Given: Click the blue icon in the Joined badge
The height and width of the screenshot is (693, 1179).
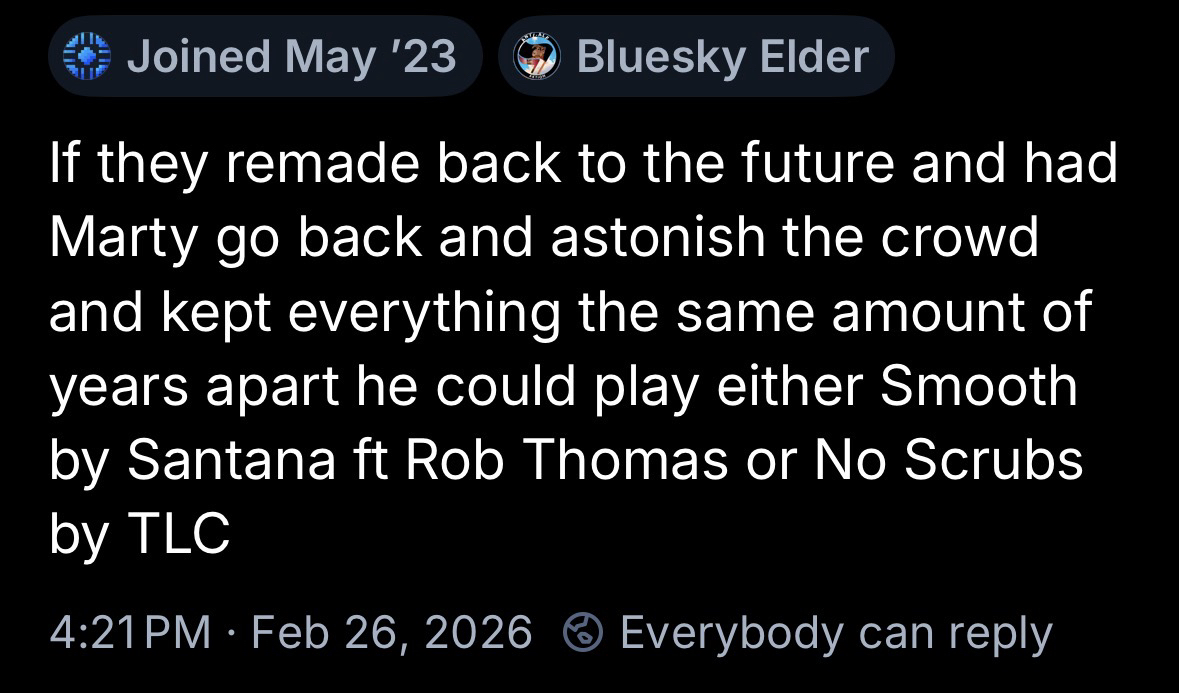Looking at the screenshot, I should point(88,57).
